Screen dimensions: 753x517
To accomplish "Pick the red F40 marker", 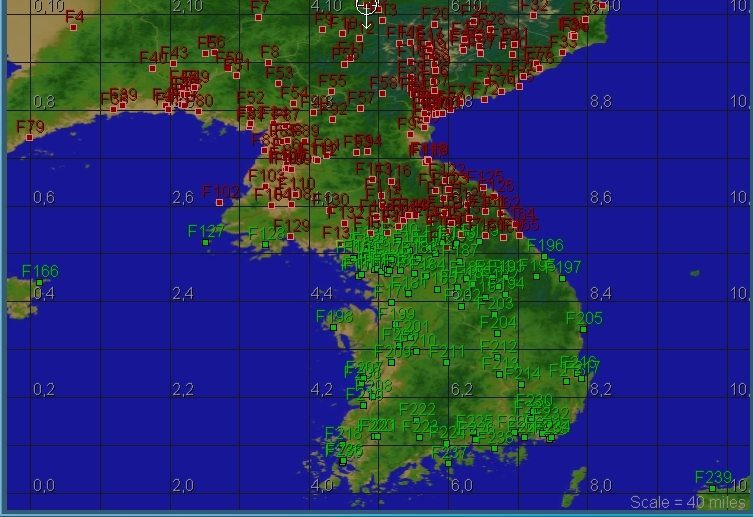I will [x=152, y=68].
